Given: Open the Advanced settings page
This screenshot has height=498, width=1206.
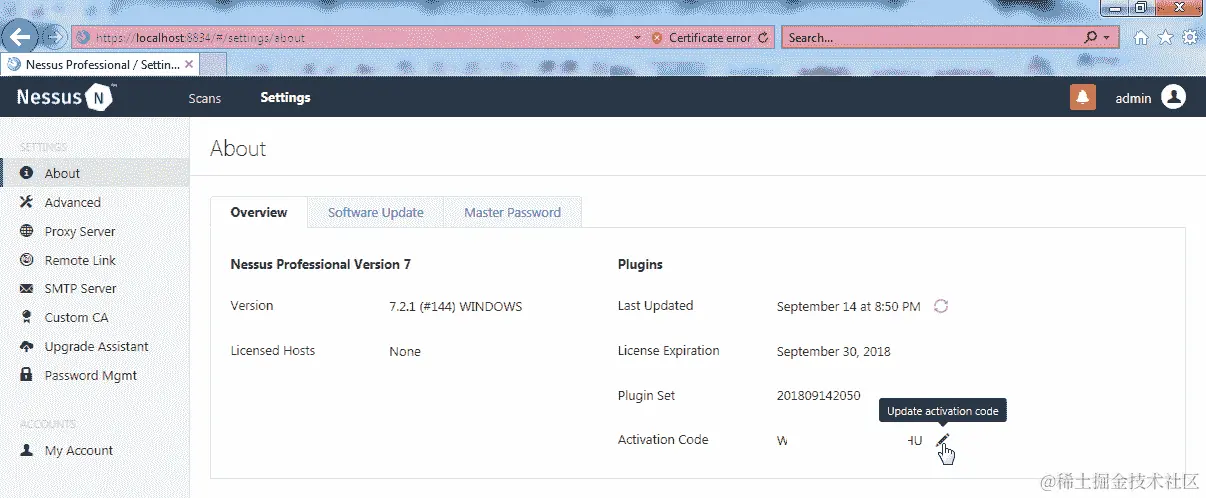Looking at the screenshot, I should pyautogui.click(x=95, y=202).
